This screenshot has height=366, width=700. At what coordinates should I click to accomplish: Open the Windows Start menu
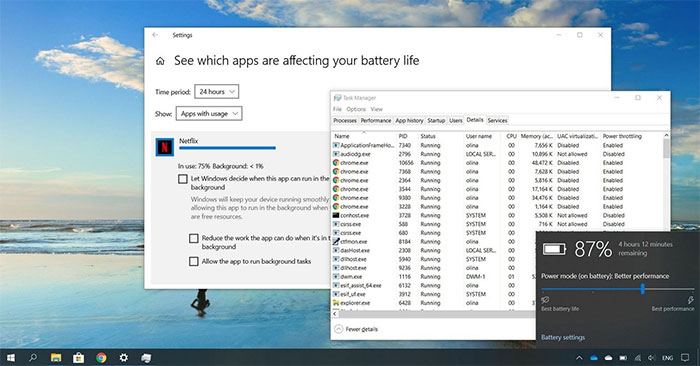11,358
